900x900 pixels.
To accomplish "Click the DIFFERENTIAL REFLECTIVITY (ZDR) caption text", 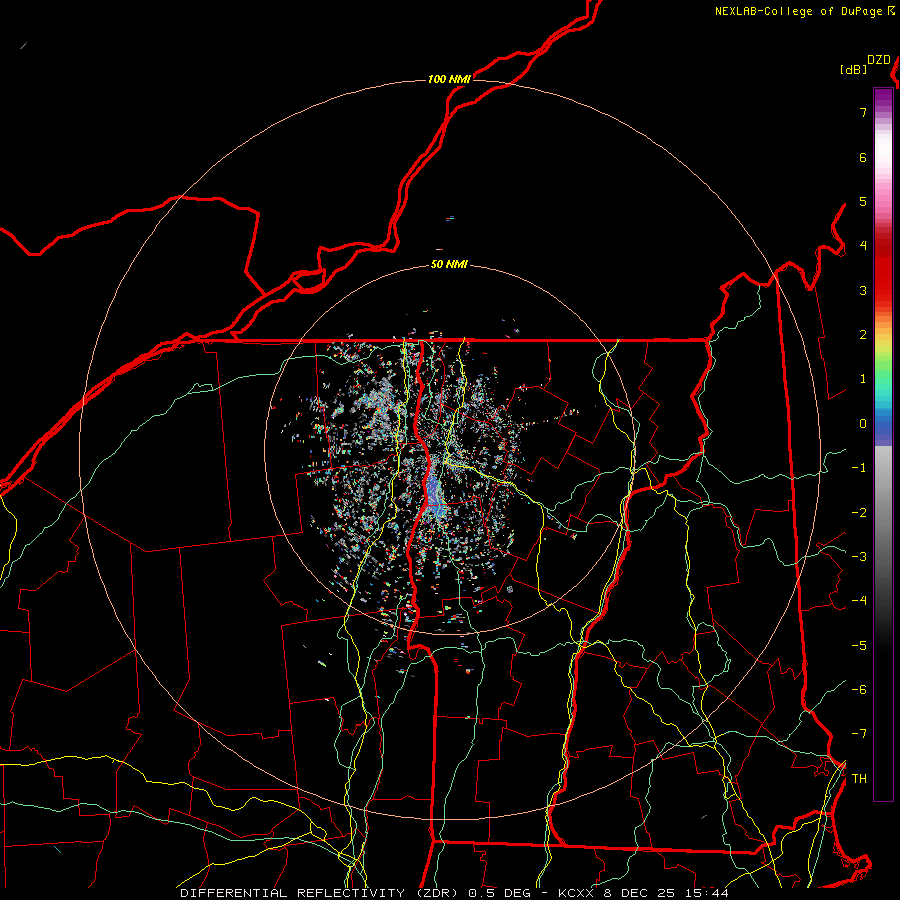I will pyautogui.click(x=321, y=893).
